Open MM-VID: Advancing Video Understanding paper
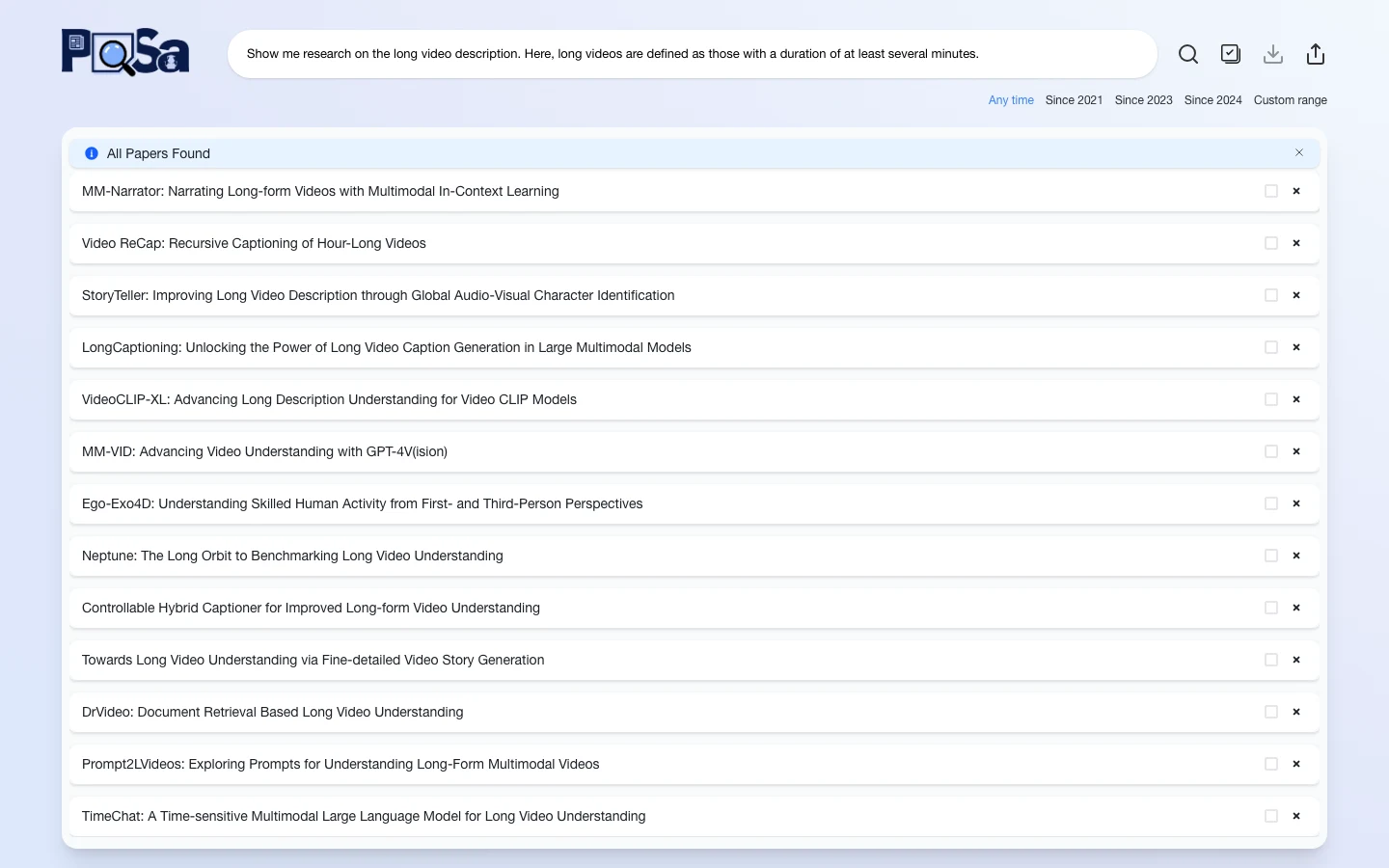 point(264,451)
